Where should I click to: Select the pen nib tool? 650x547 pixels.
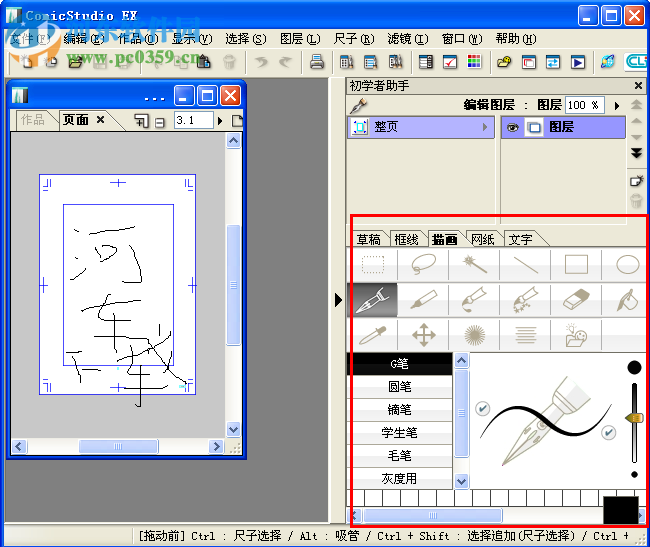pos(372,300)
